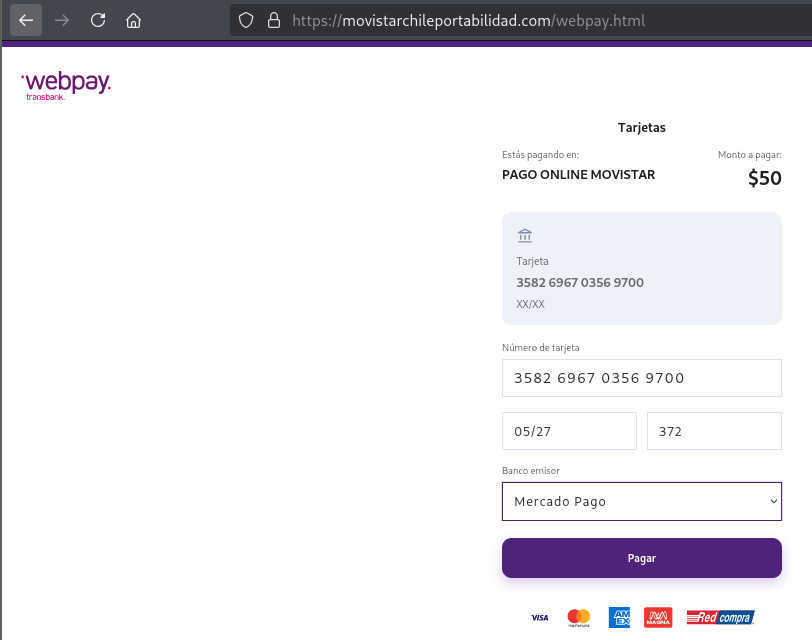This screenshot has height=640, width=812.
Task: Open the Banco emisor dropdown
Action: [642, 501]
